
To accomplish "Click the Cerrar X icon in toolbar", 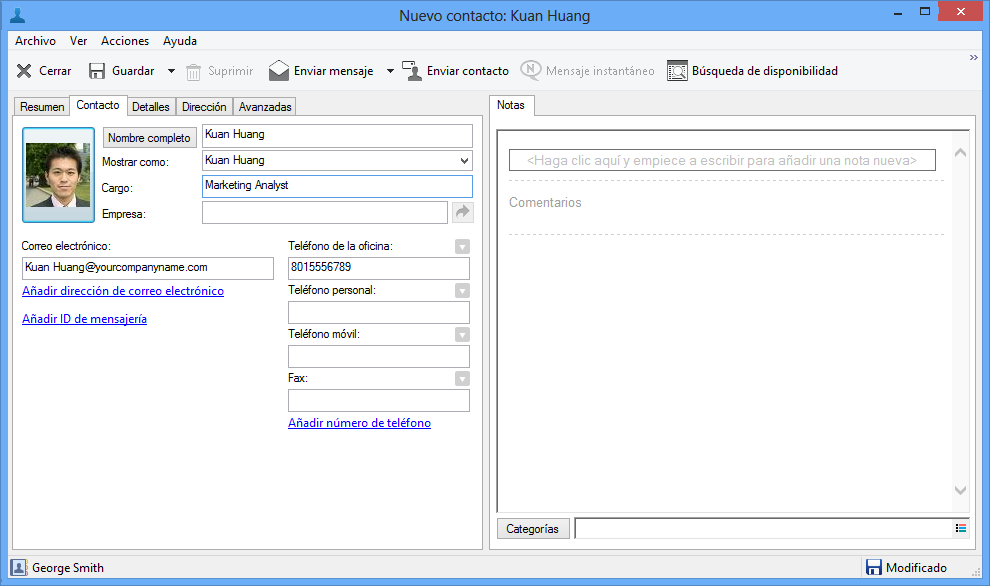I will pos(24,71).
